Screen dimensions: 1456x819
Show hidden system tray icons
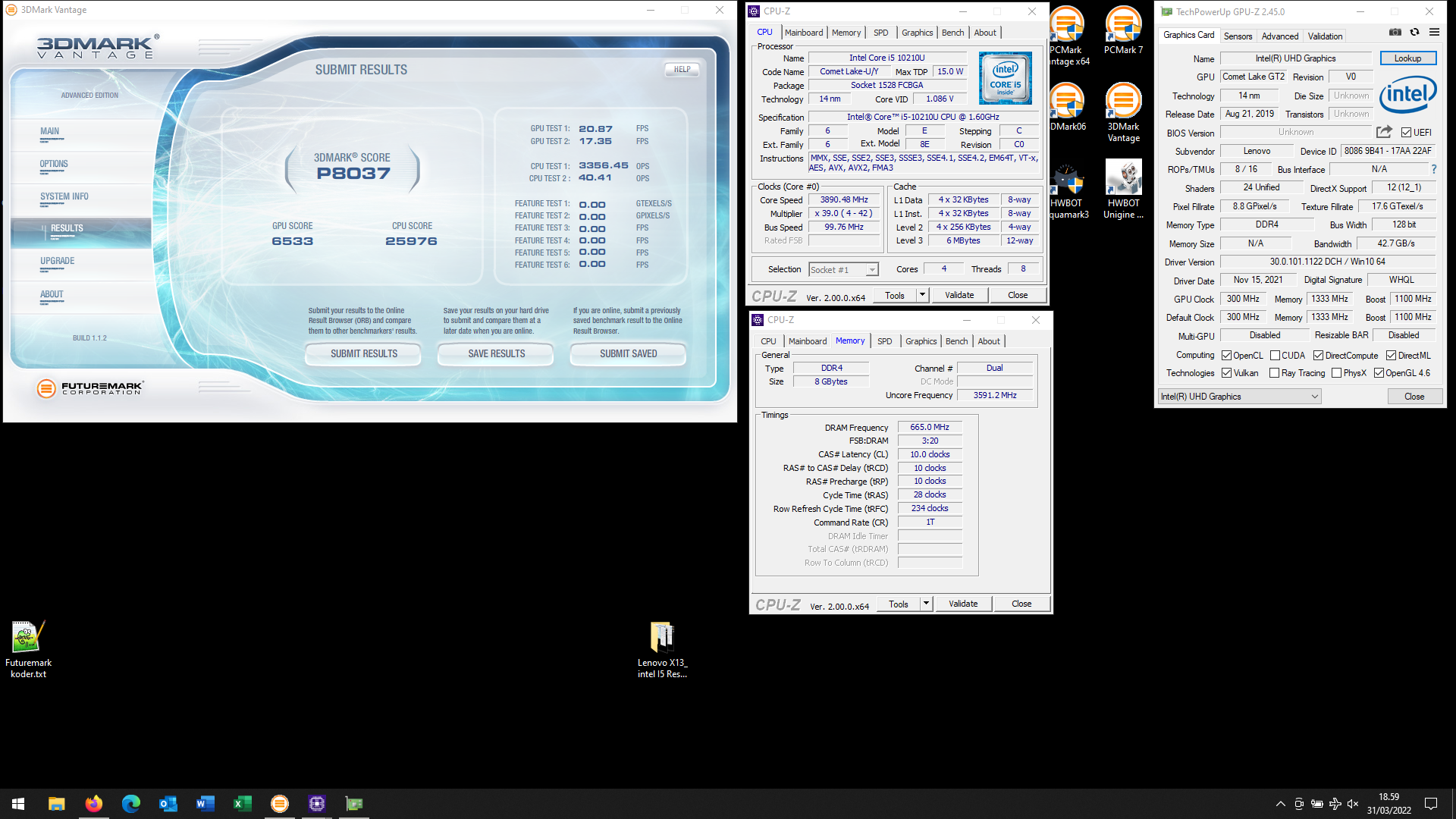1280,804
